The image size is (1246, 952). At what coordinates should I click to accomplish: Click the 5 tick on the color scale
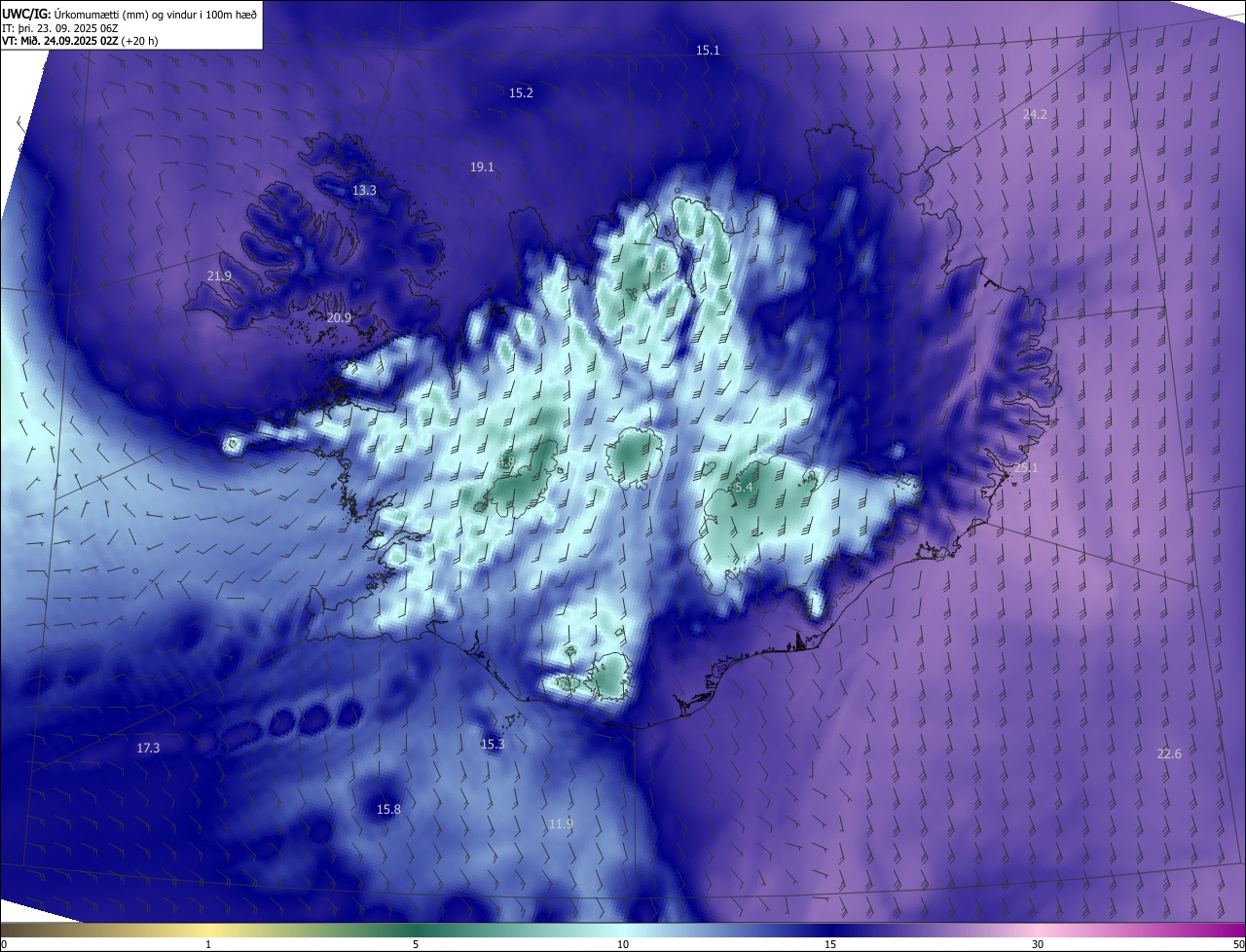click(x=416, y=944)
